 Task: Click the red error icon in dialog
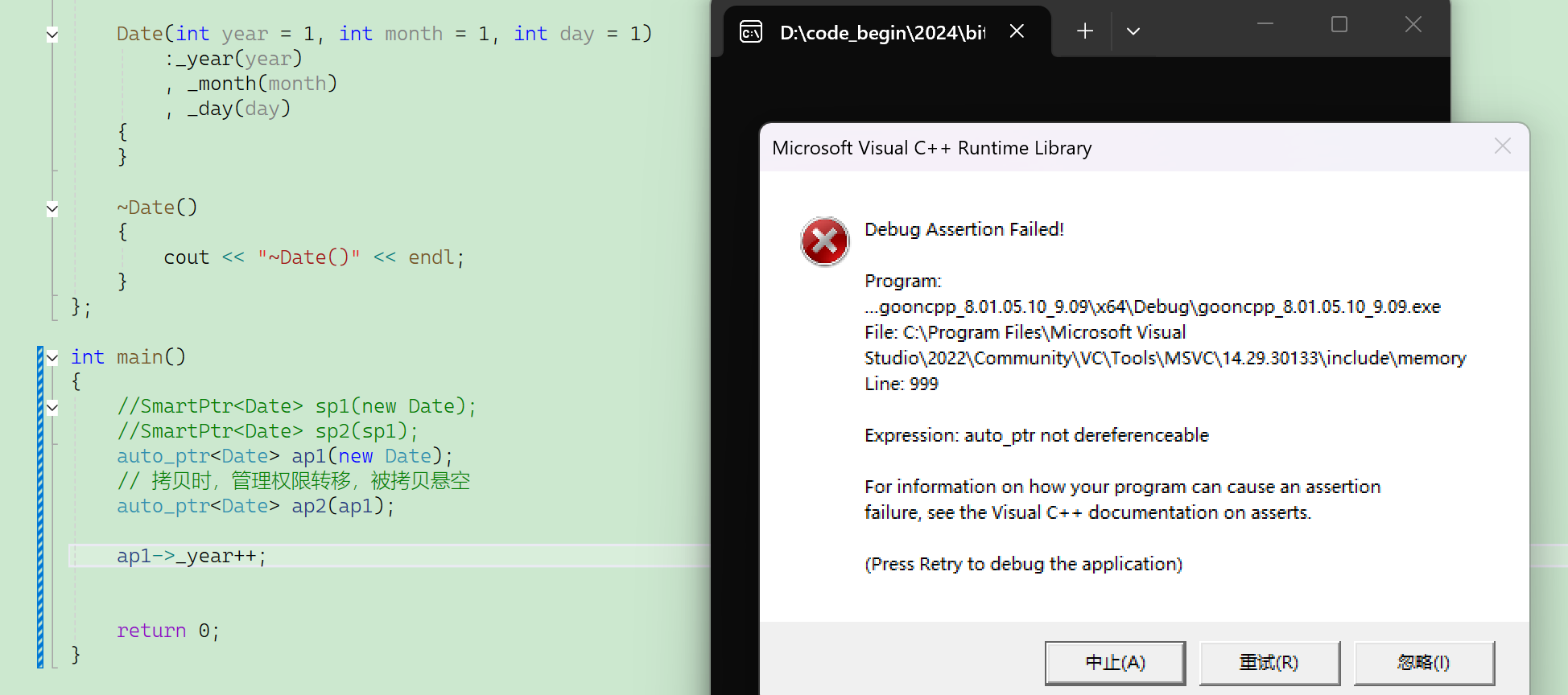(825, 241)
